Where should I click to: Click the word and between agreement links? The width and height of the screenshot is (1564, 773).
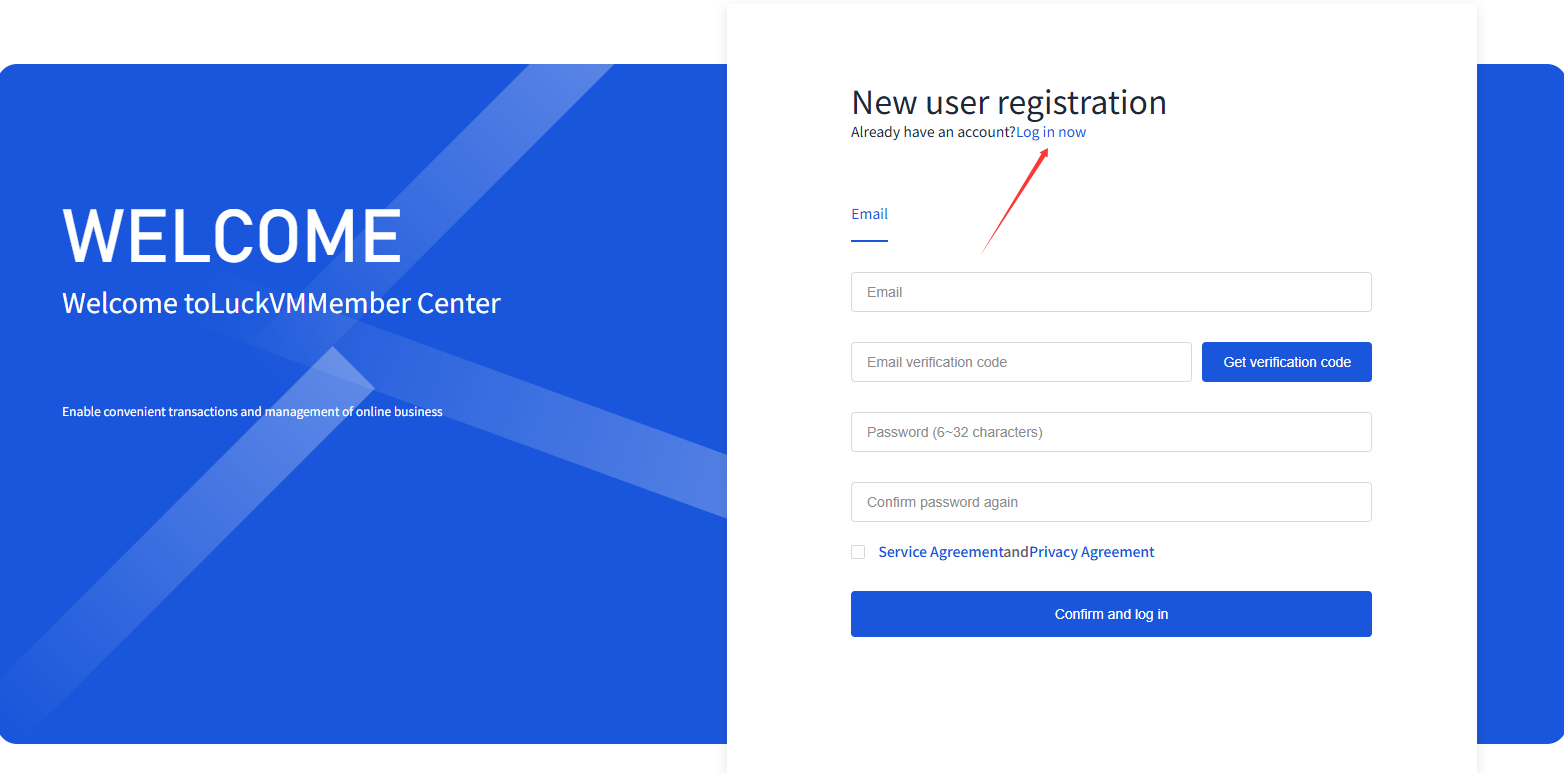pyautogui.click(x=1016, y=552)
